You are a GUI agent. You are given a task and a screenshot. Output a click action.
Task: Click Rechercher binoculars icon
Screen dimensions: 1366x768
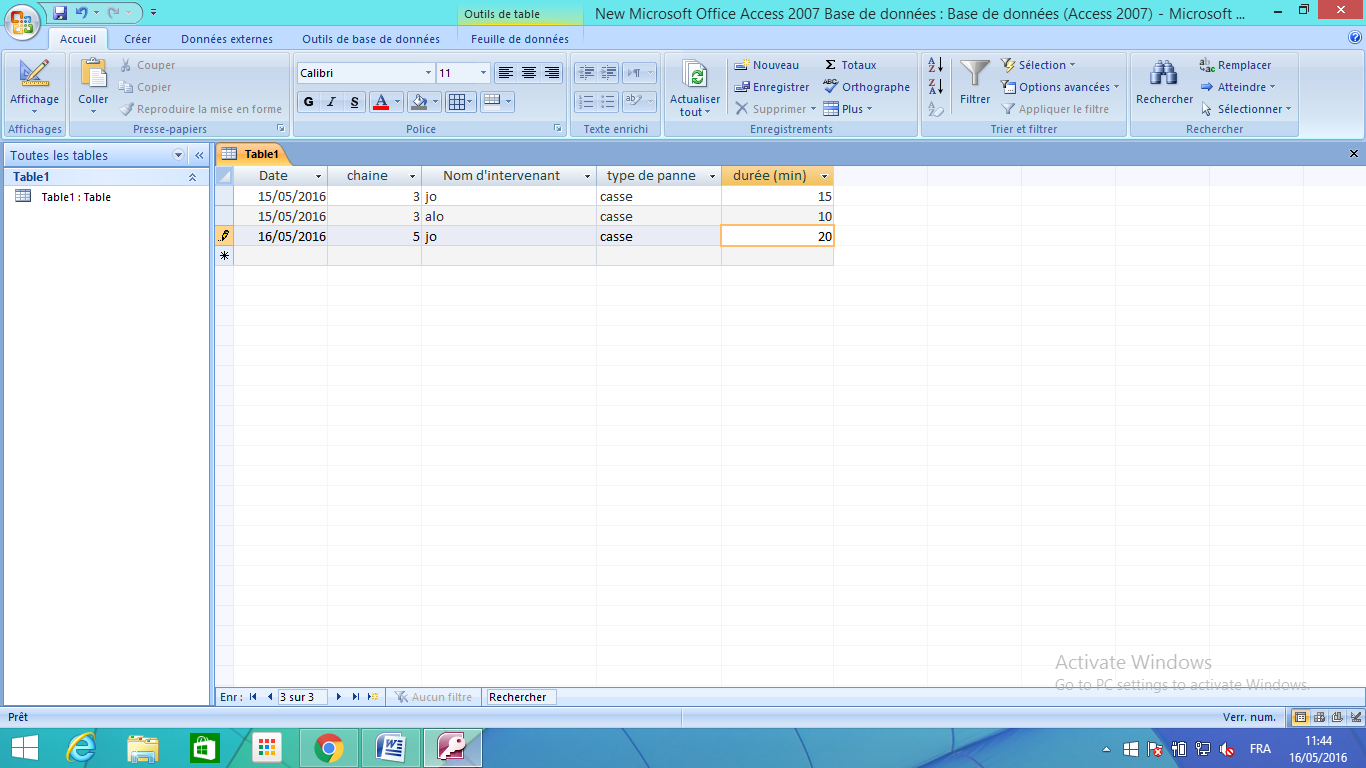point(1164,74)
